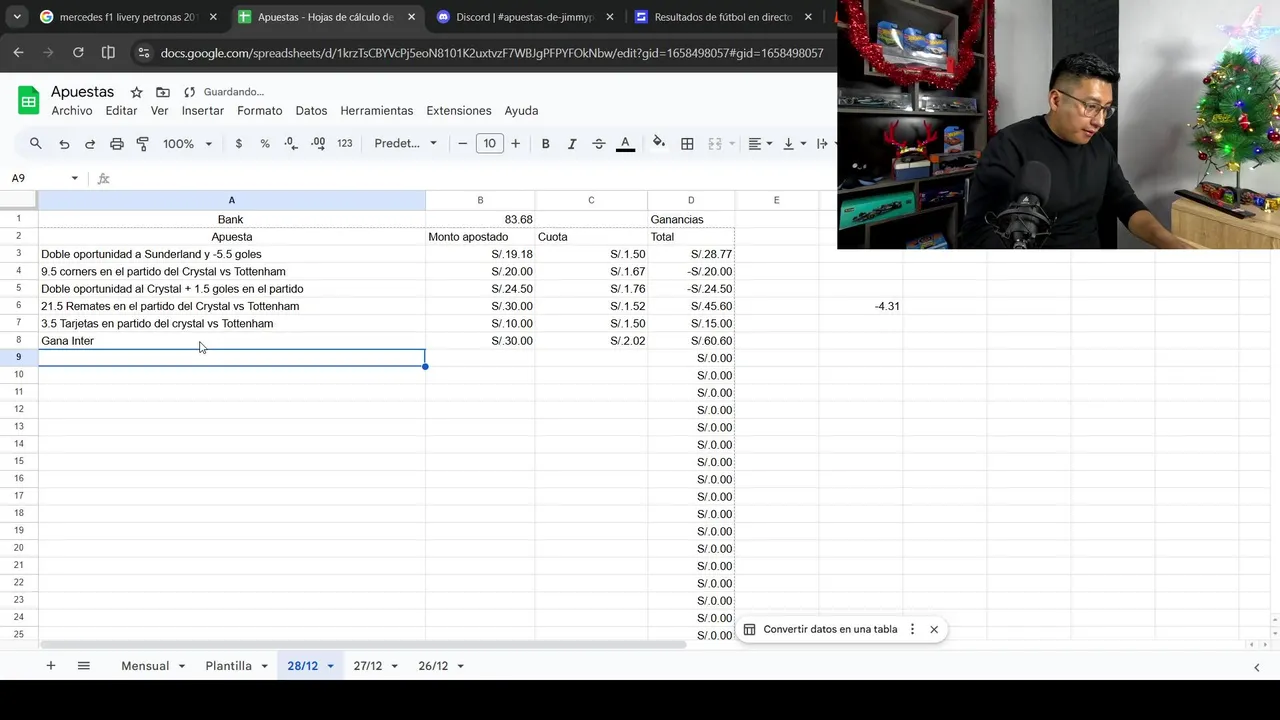Screen dimensions: 1280x720
Task: Open the 28/12 tab options arrow
Action: [330, 667]
